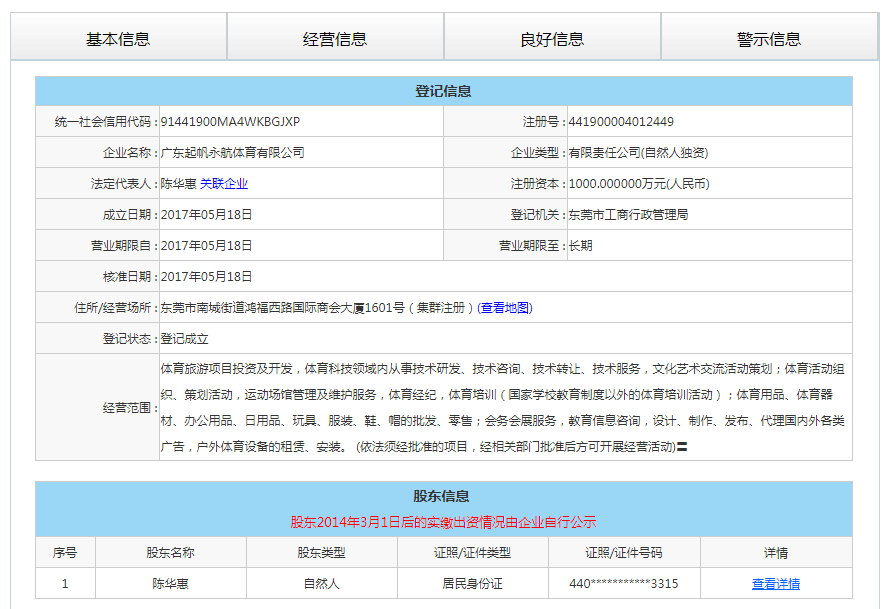890x609 pixels.
Task: Open the 关联企业 link beside the legal representative
Action: (x=224, y=184)
